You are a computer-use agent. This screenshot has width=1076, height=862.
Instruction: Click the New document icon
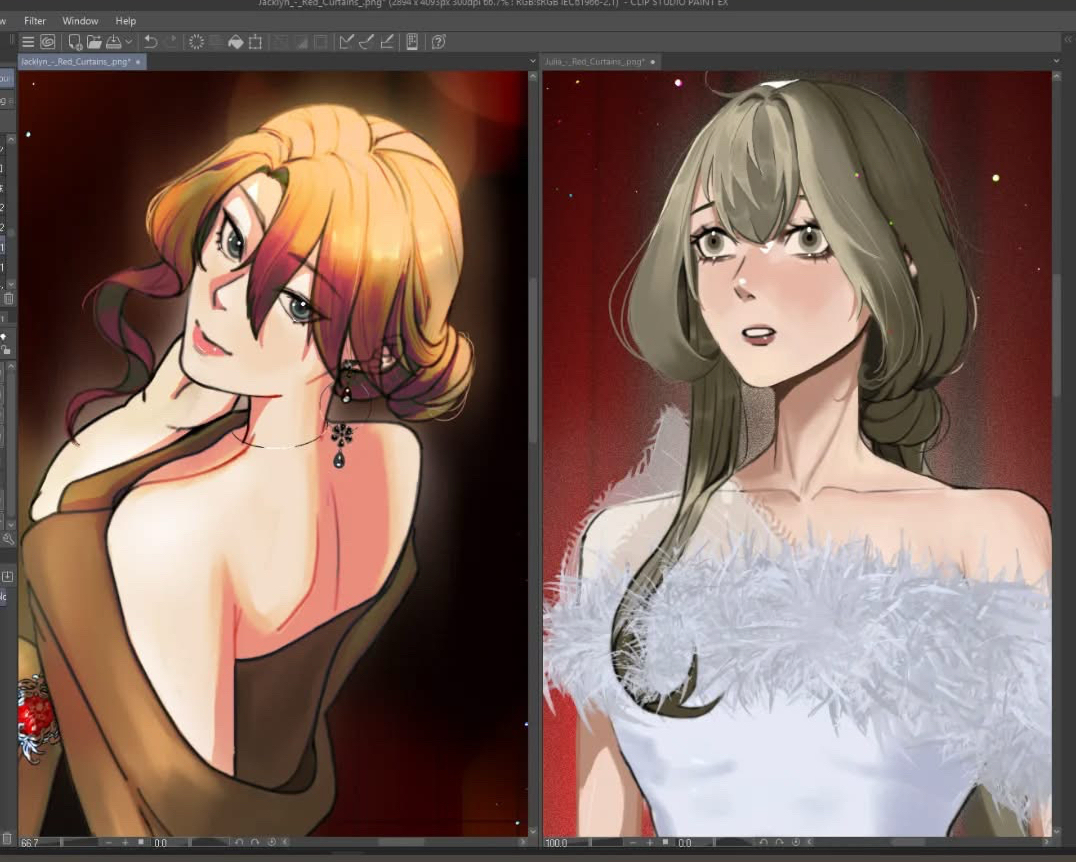coord(75,42)
